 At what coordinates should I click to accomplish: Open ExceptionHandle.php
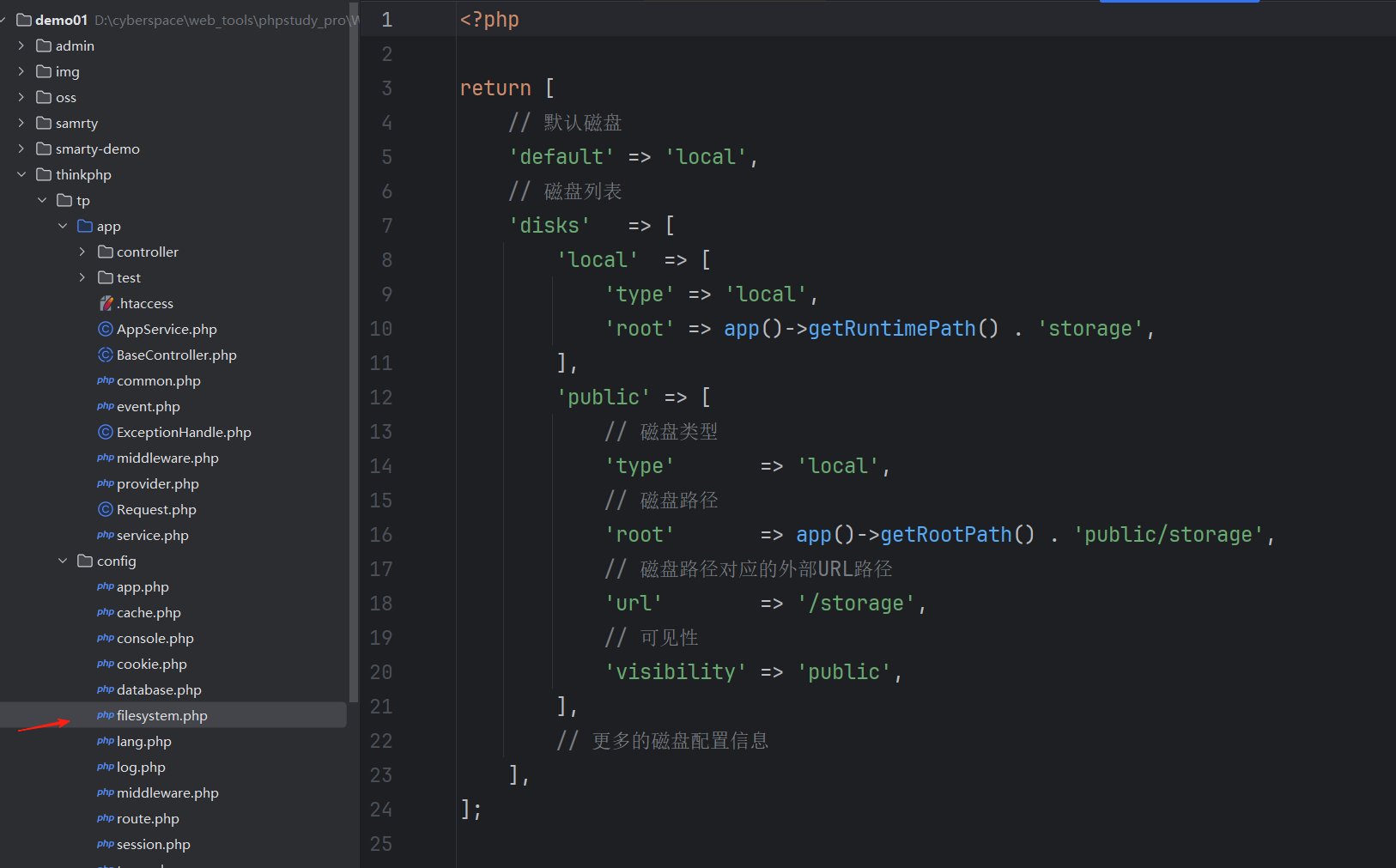click(x=184, y=432)
